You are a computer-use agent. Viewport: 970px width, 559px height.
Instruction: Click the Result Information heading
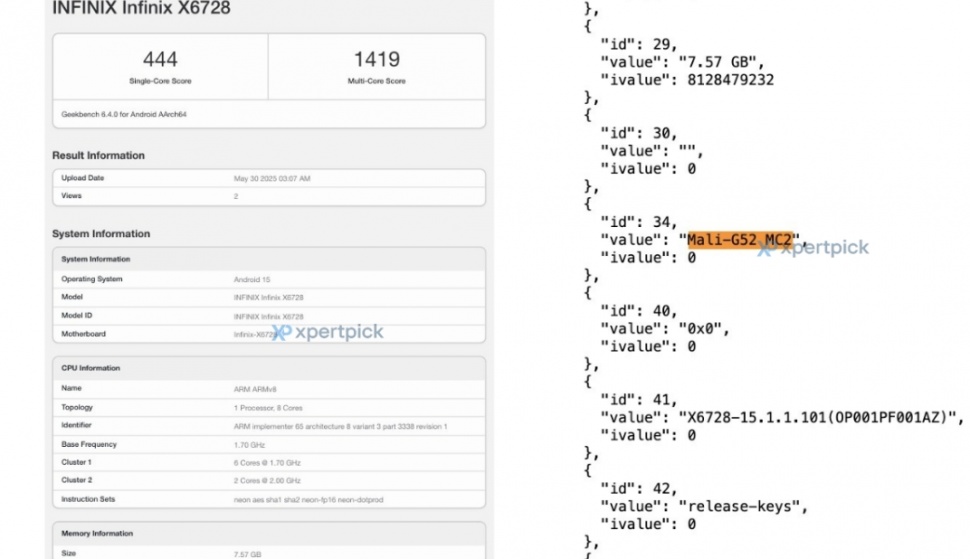tap(98, 155)
